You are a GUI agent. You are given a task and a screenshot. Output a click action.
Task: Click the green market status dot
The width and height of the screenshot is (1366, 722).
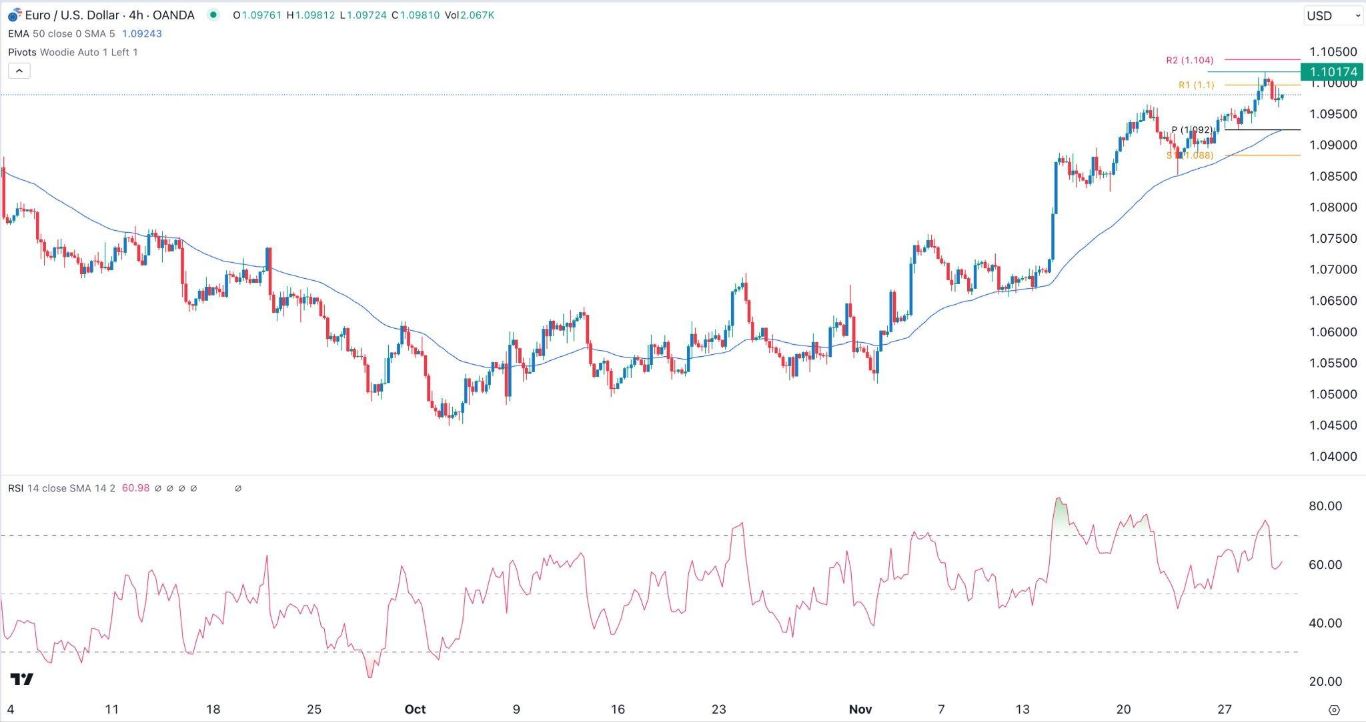[x=213, y=16]
